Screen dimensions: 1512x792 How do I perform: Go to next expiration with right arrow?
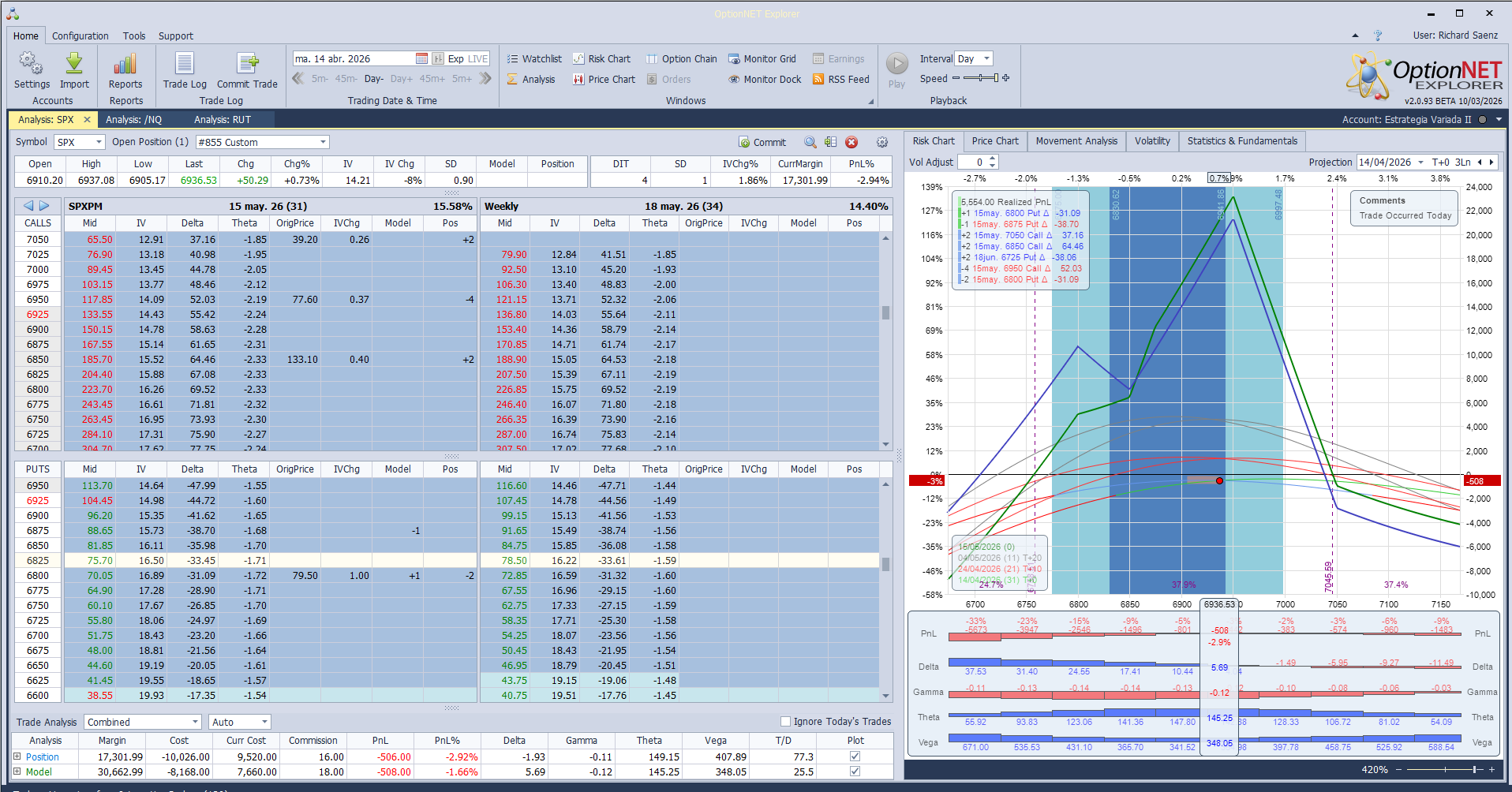(45, 206)
